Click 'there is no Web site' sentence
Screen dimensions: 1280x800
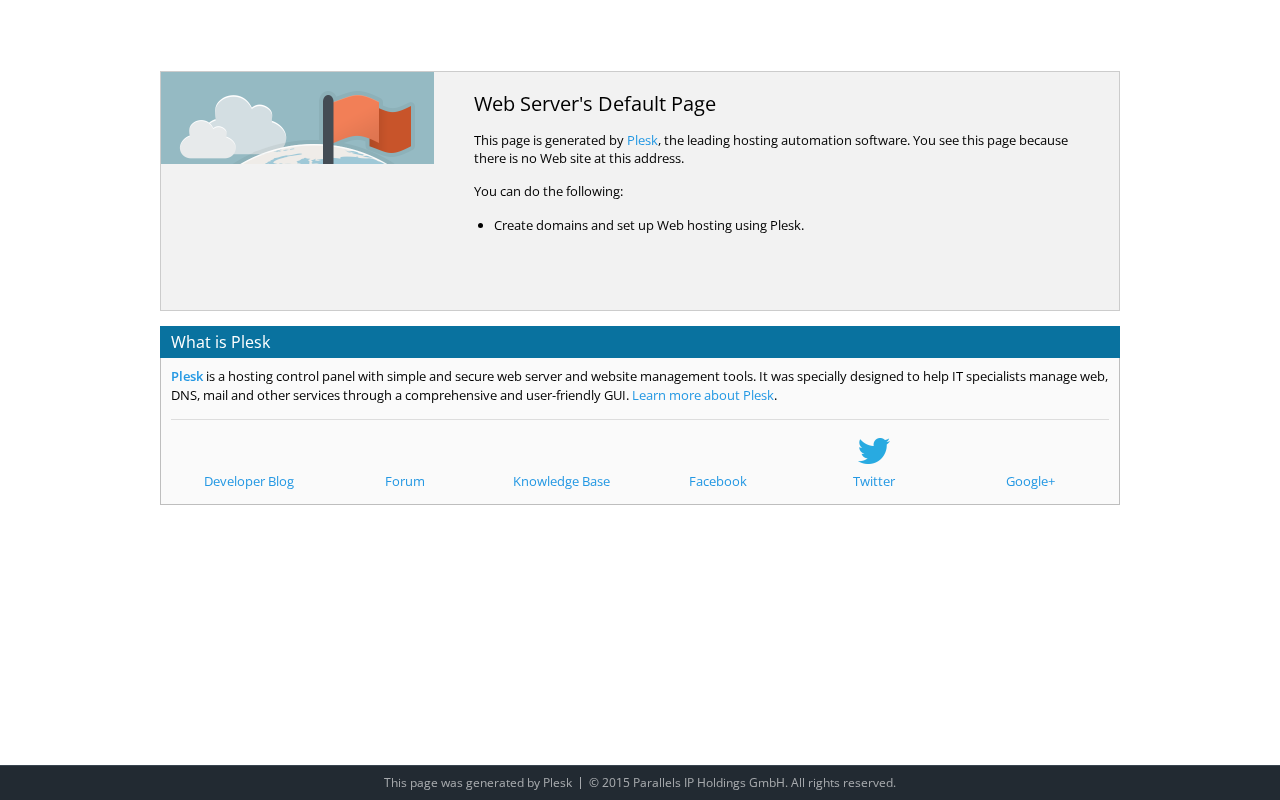click(579, 158)
